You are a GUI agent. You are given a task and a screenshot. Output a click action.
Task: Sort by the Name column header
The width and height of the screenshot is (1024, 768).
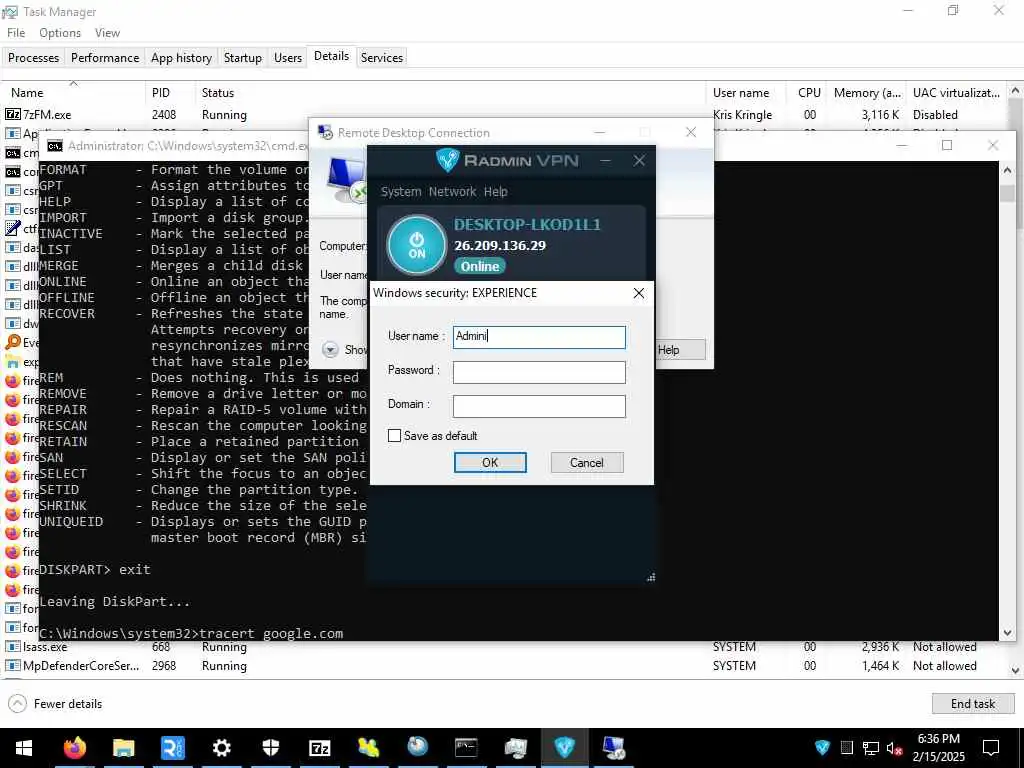pyautogui.click(x=27, y=93)
